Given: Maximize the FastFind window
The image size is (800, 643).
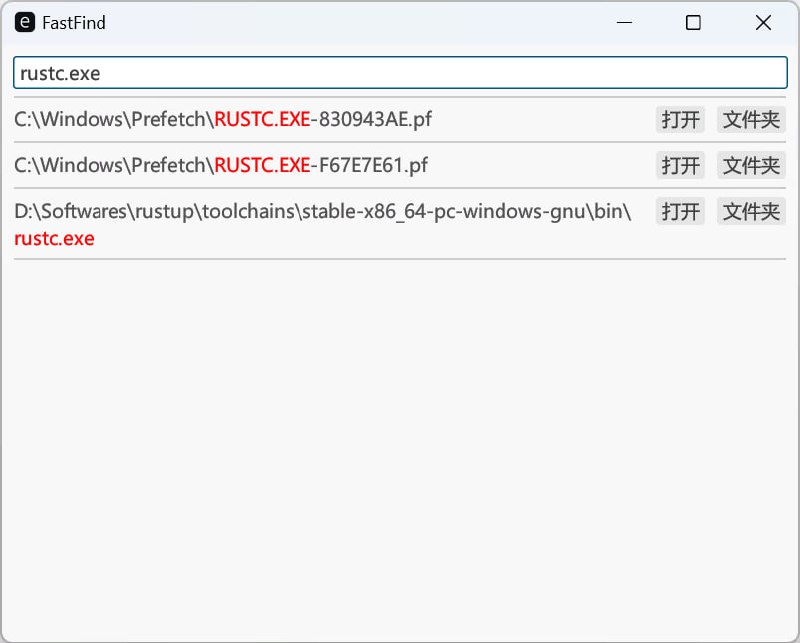Looking at the screenshot, I should [x=693, y=22].
